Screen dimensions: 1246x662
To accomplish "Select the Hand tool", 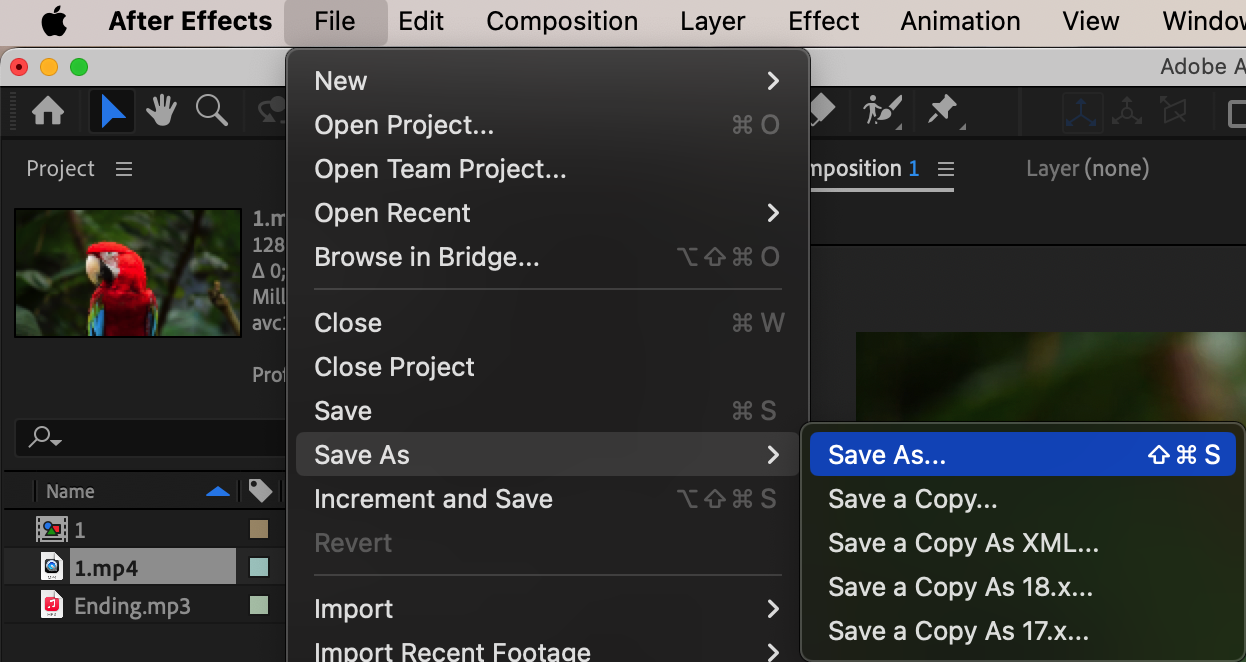I will [x=161, y=111].
